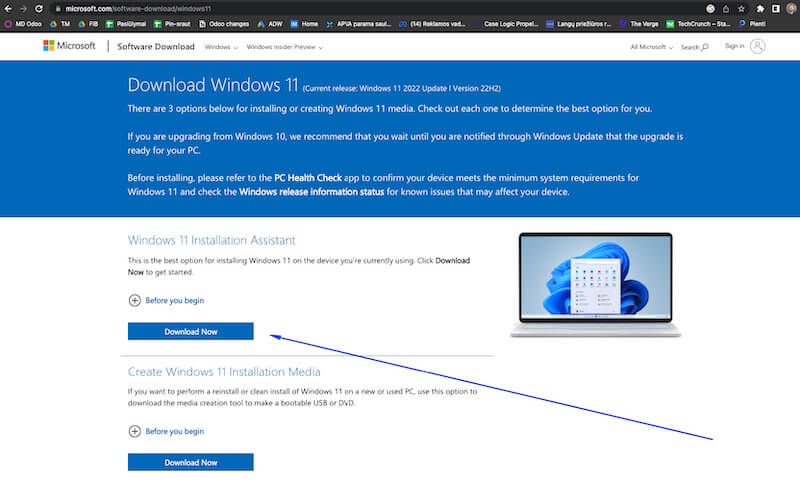Expand the Windows Insider Preview dropdown

coord(284,47)
